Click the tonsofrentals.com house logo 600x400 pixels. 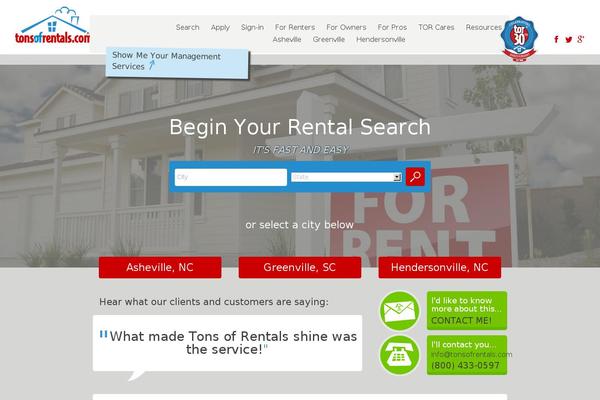pyautogui.click(x=52, y=25)
